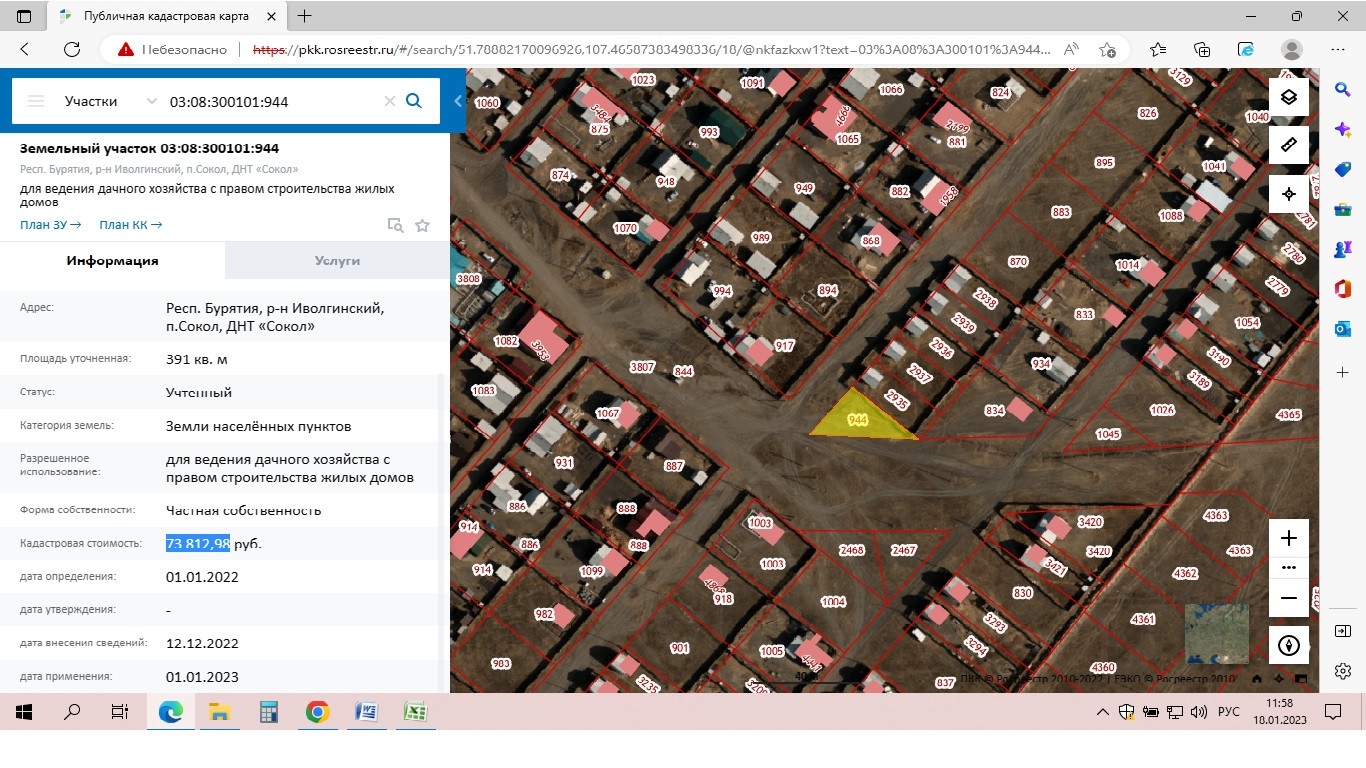Open the План КК link
The width and height of the screenshot is (1366, 768).
pos(130,225)
